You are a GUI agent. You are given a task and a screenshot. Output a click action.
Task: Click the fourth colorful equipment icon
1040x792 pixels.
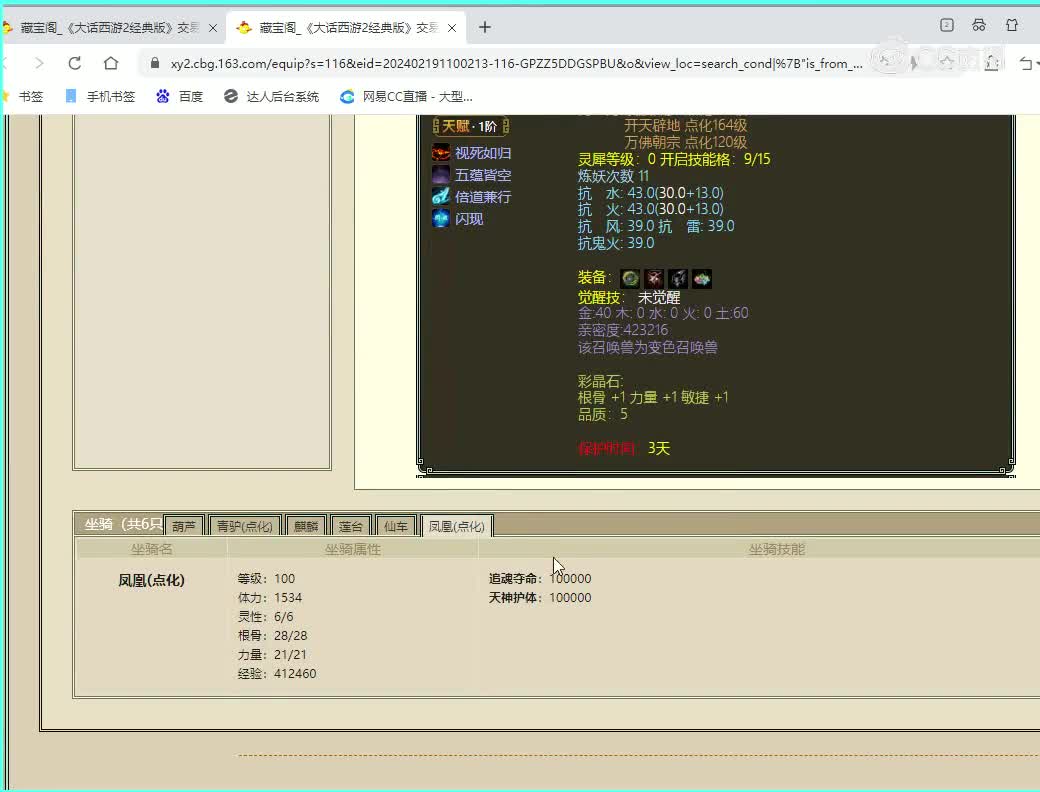[x=702, y=279]
